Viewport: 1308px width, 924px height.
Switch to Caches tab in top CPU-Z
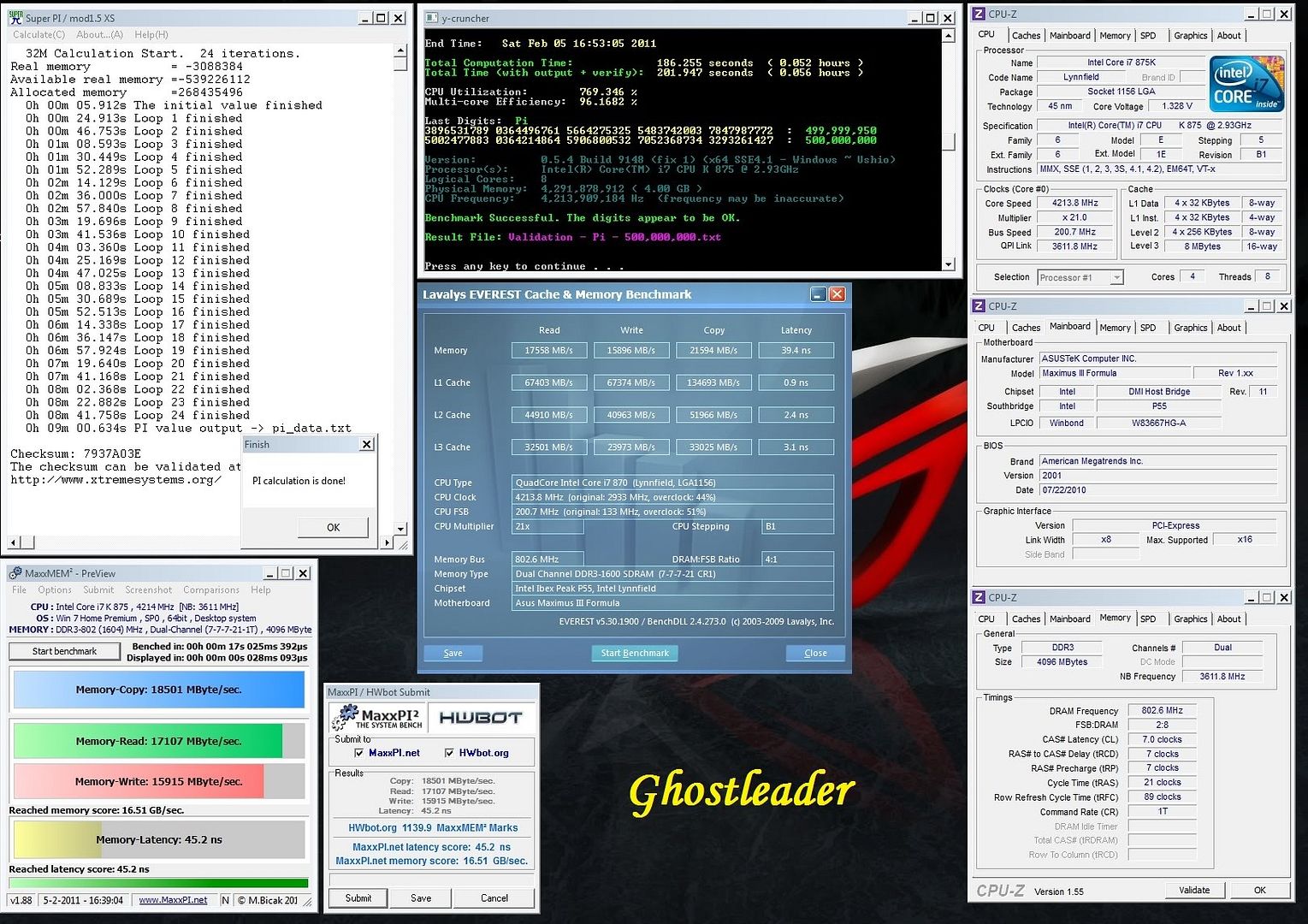coord(1026,36)
